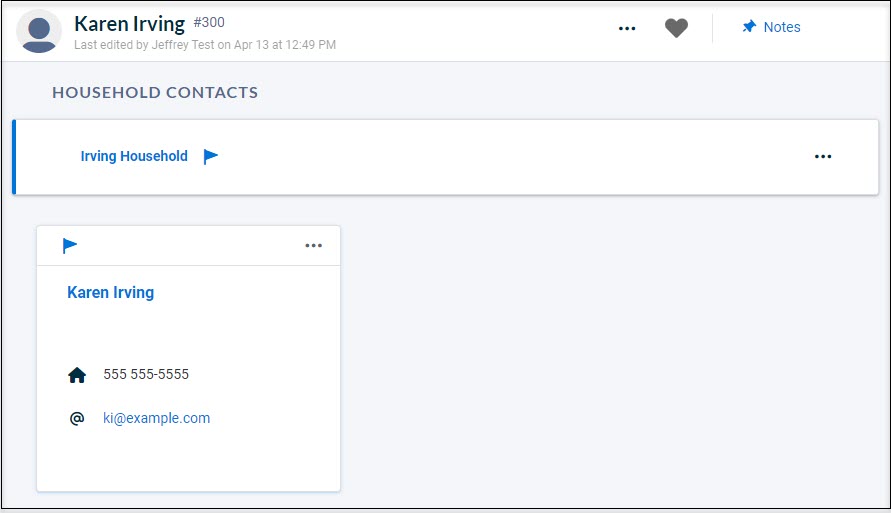Click the flag icon on Karen Irving's card
This screenshot has height=513, width=891.
point(69,245)
